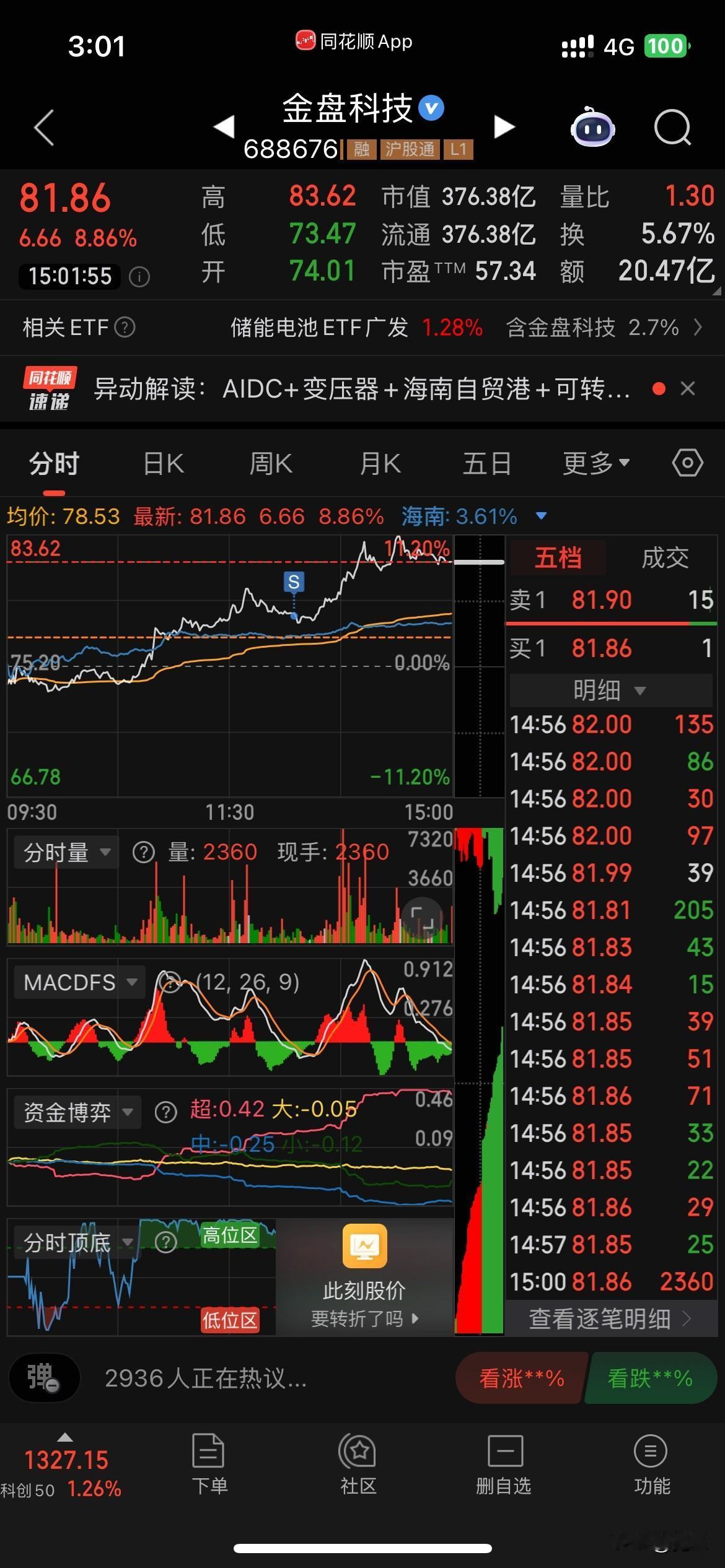Image resolution: width=725 pixels, height=1568 pixels.
Task: Switch to the 日K chart tab
Action: pos(164,463)
